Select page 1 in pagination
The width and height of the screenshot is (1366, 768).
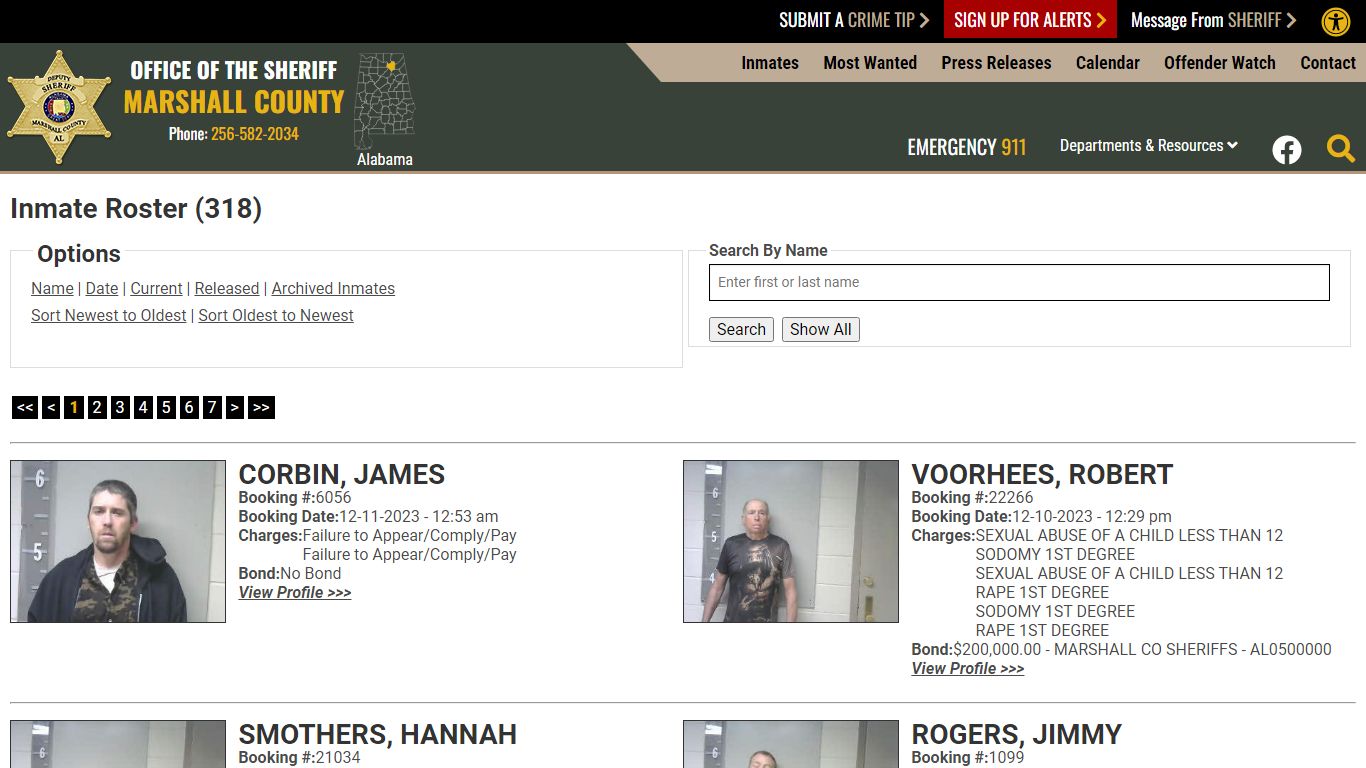[74, 407]
